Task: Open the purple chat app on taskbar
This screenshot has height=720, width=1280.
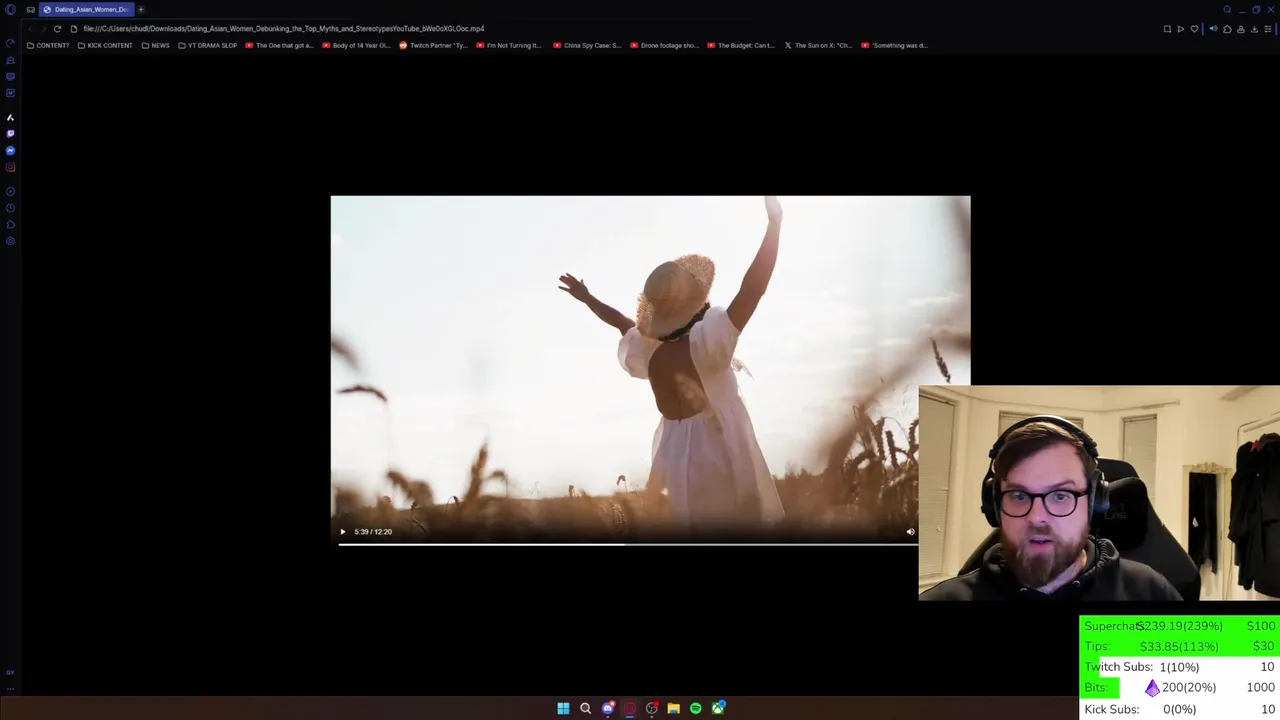Action: coord(607,708)
